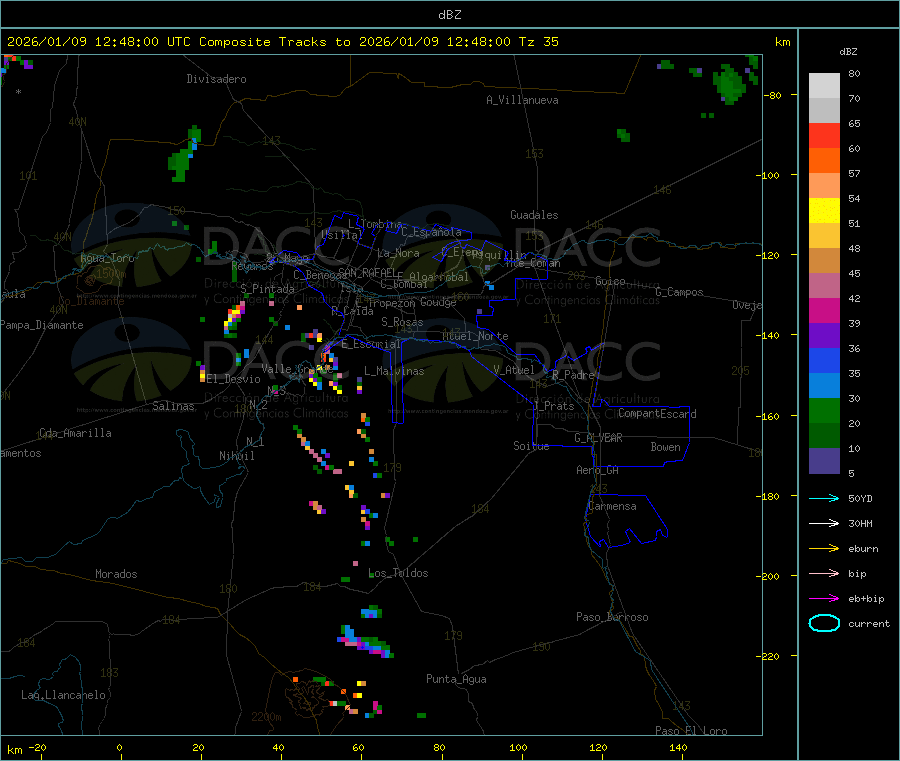The image size is (900, 761).
Task: Click the Los_Toldos label on map
Action: [398, 573]
